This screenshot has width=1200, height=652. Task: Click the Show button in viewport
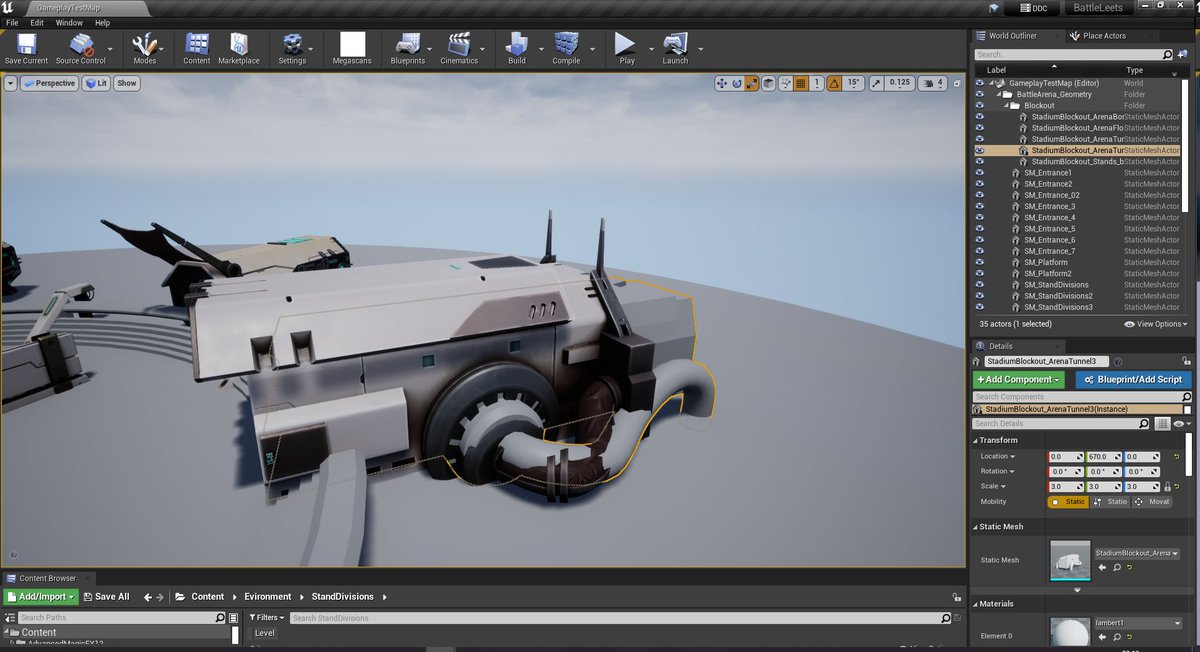point(127,83)
